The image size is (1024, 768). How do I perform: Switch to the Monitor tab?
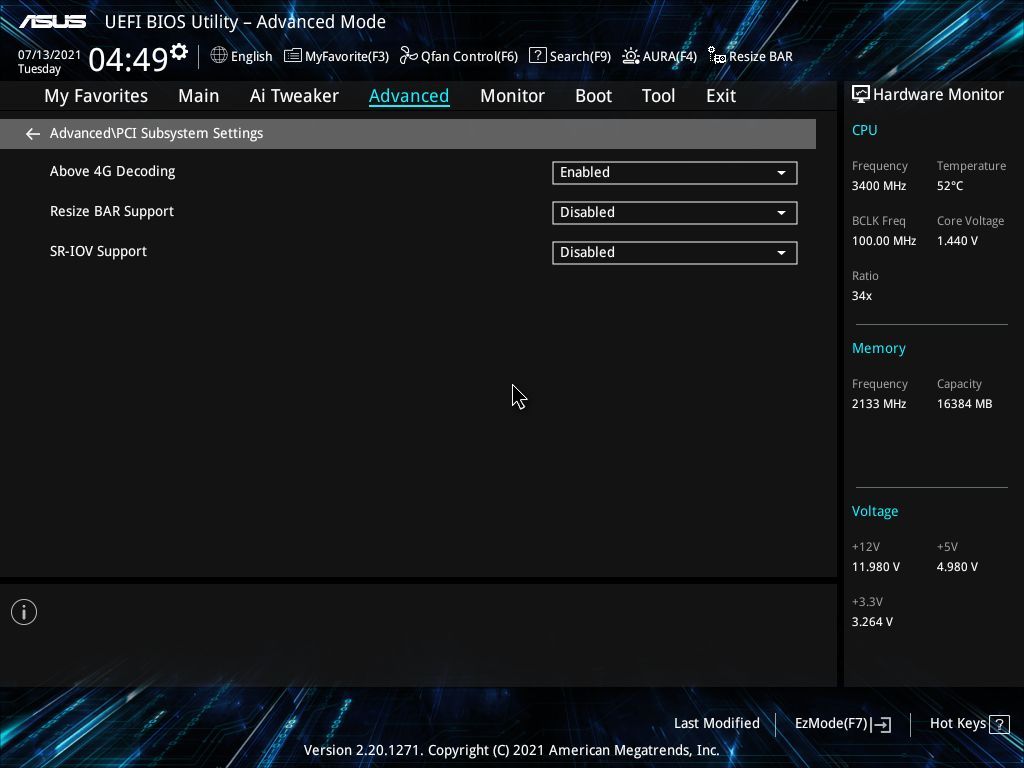tap(512, 96)
